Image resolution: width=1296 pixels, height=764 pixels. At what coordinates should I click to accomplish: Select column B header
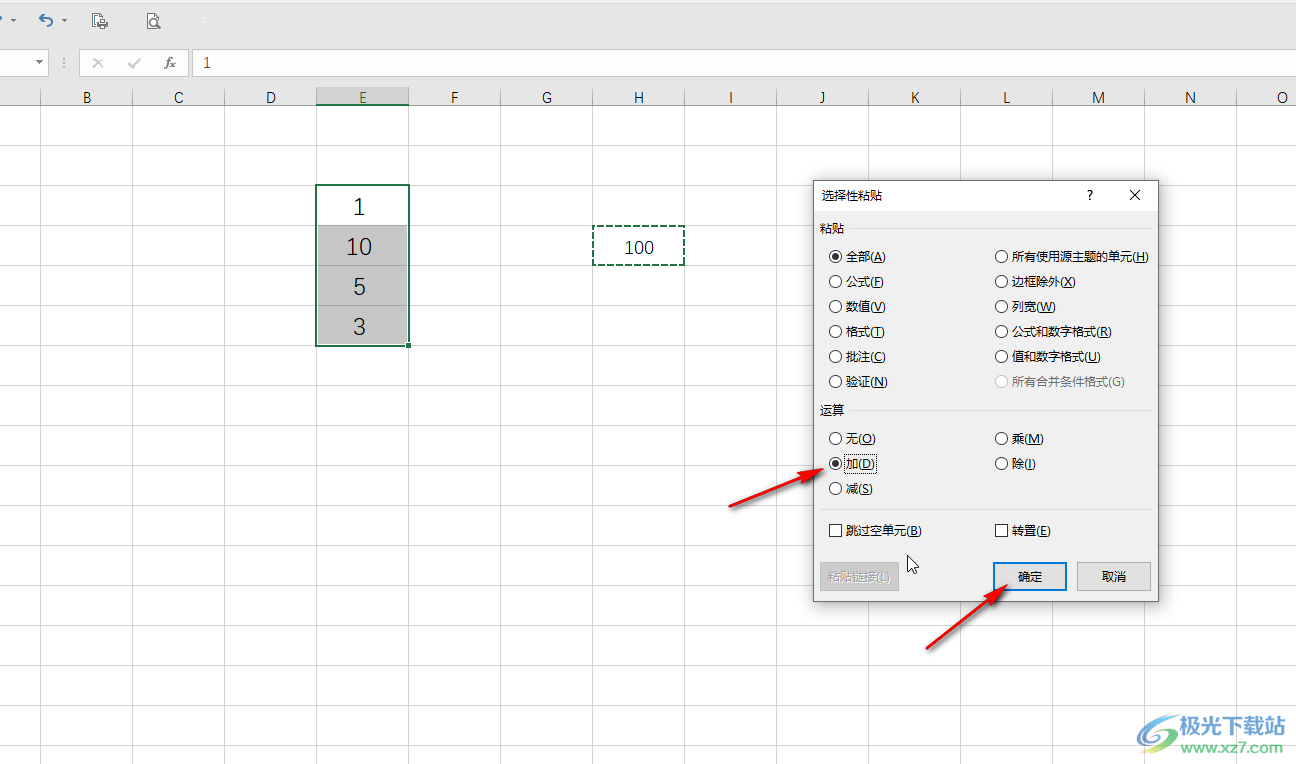click(87, 97)
